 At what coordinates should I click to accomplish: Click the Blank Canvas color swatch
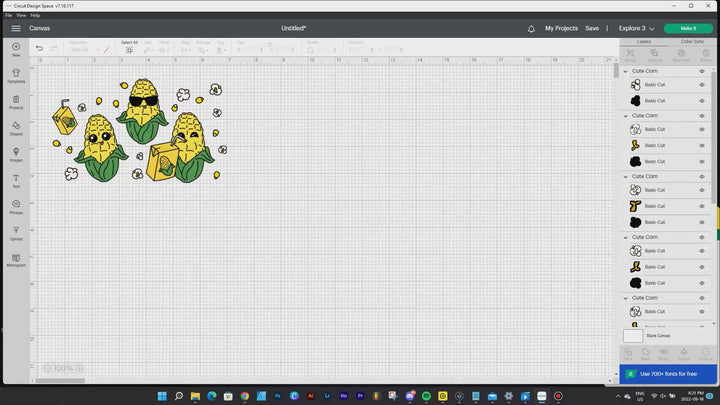coord(632,336)
